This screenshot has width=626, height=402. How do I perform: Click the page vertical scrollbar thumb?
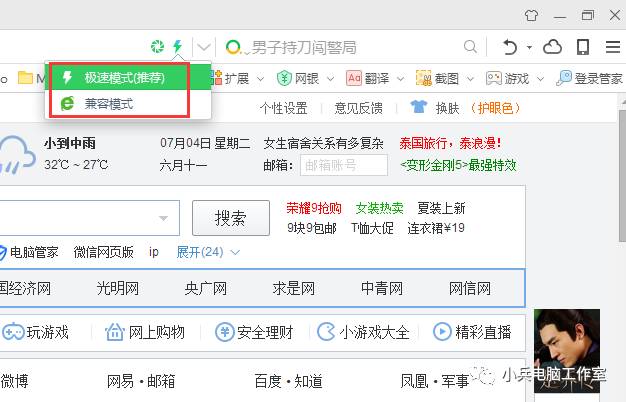[x=622, y=176]
